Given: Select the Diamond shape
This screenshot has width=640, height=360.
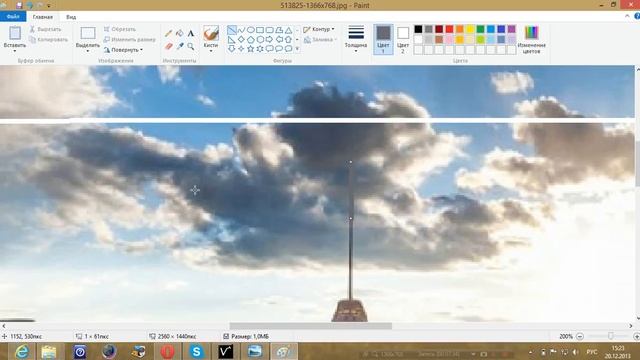Looking at the screenshot, I should (x=241, y=40).
